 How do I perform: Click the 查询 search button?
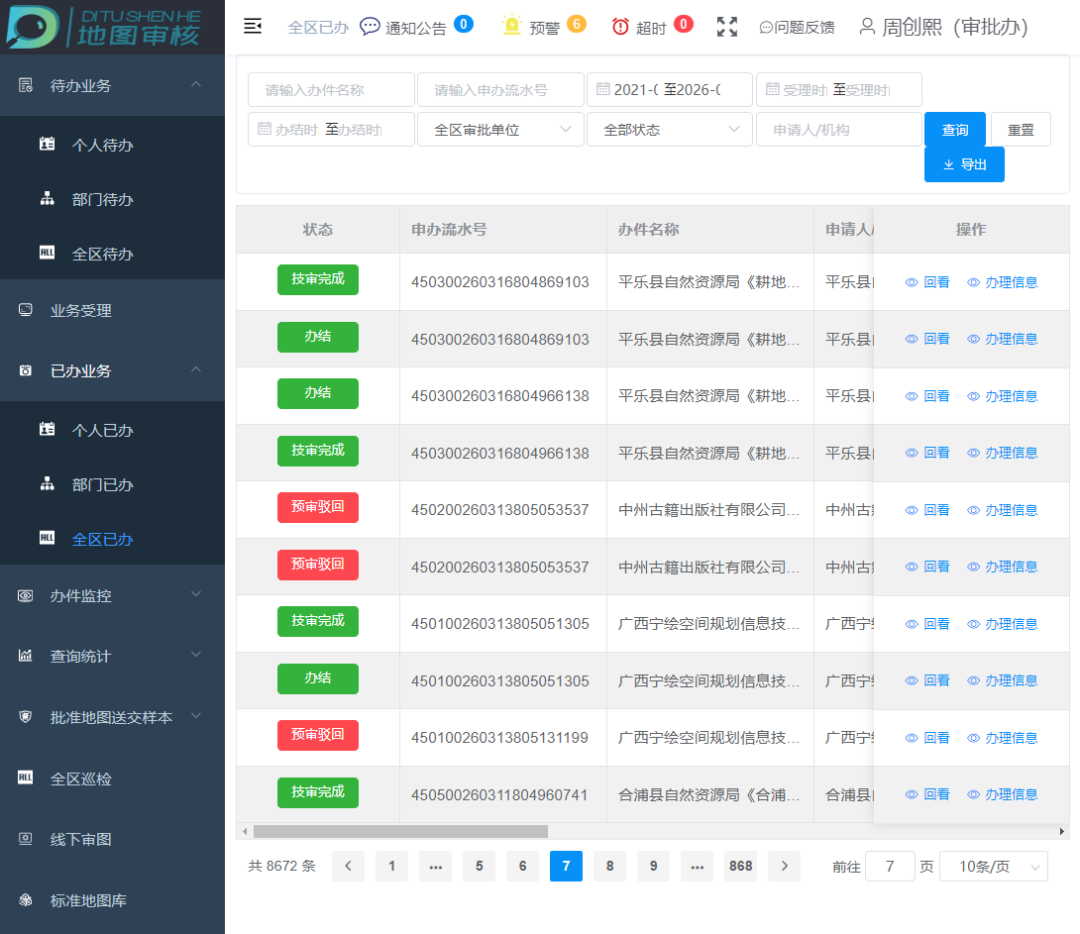click(955, 130)
